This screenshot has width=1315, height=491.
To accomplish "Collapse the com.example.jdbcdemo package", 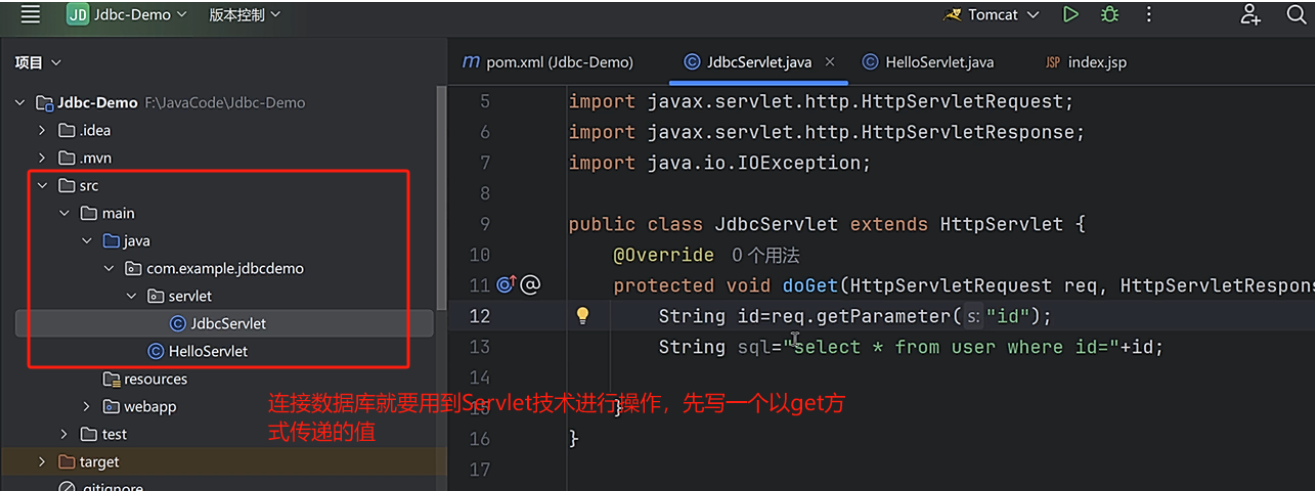I will click(109, 268).
